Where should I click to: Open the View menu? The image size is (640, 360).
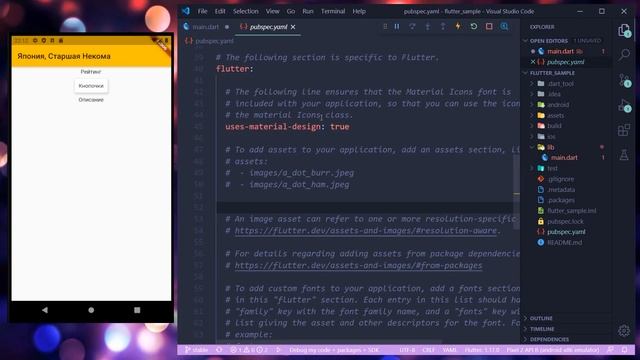[273, 11]
